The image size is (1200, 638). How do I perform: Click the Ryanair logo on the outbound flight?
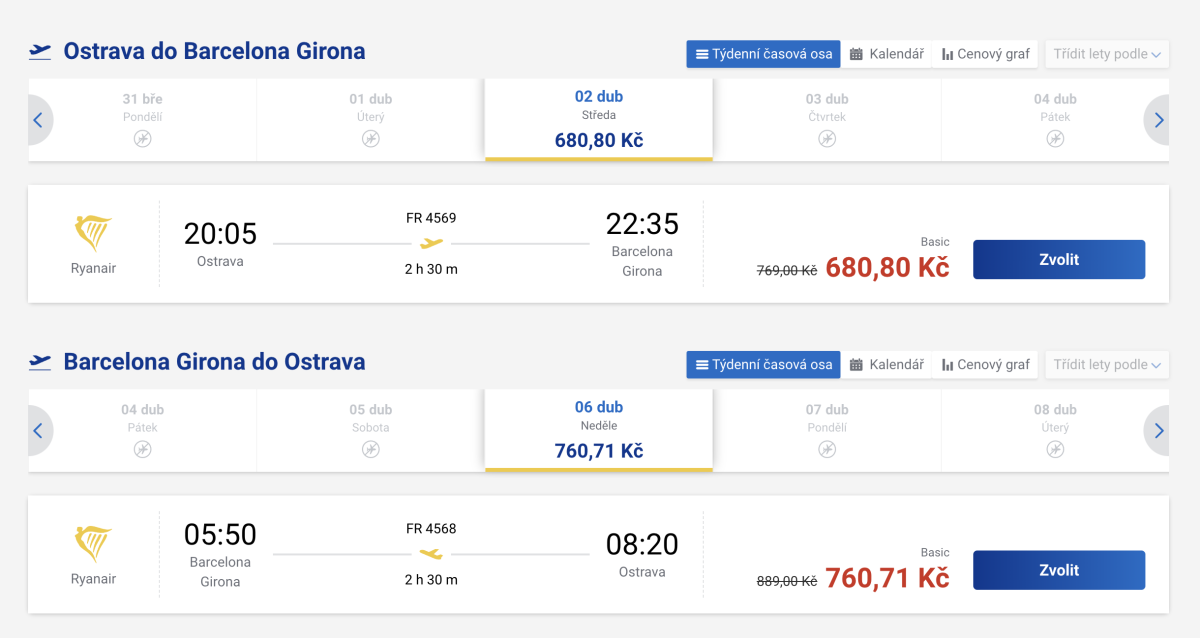[x=93, y=233]
